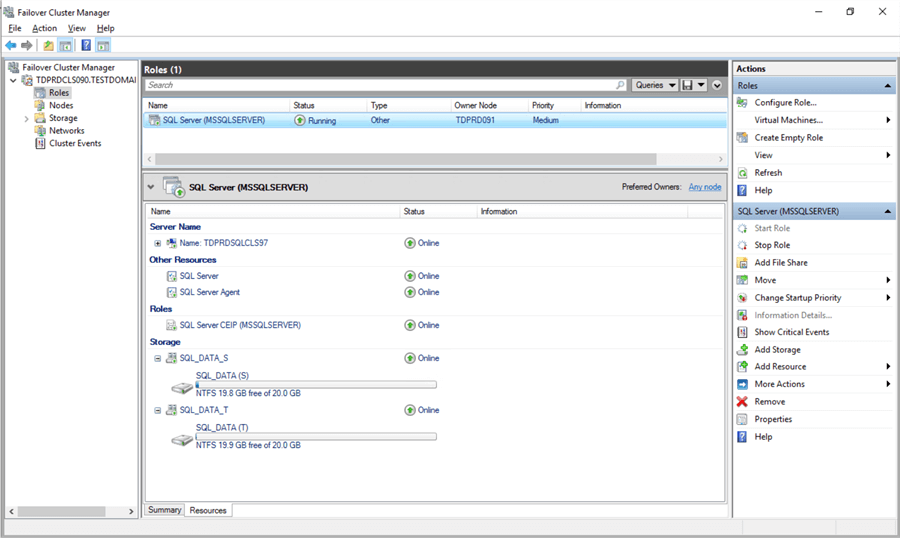Select the SQL Server (MSSQLSERVER) role row

point(435,121)
